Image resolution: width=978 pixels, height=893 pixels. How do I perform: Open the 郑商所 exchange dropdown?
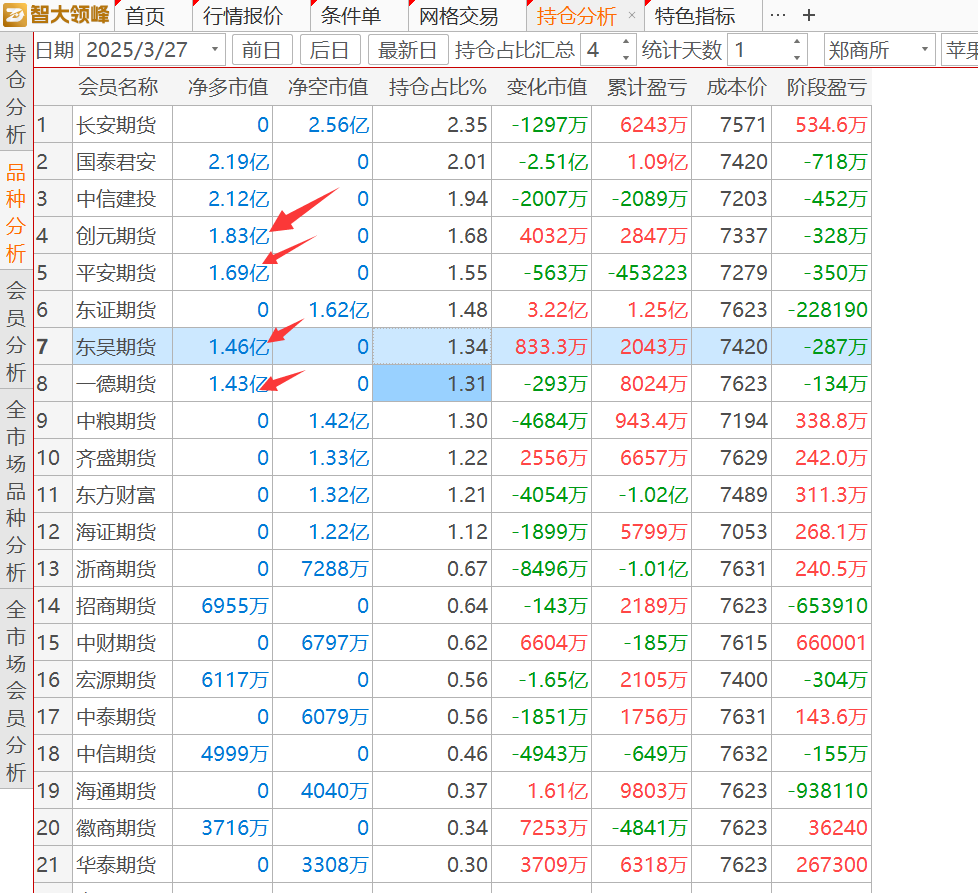(879, 50)
